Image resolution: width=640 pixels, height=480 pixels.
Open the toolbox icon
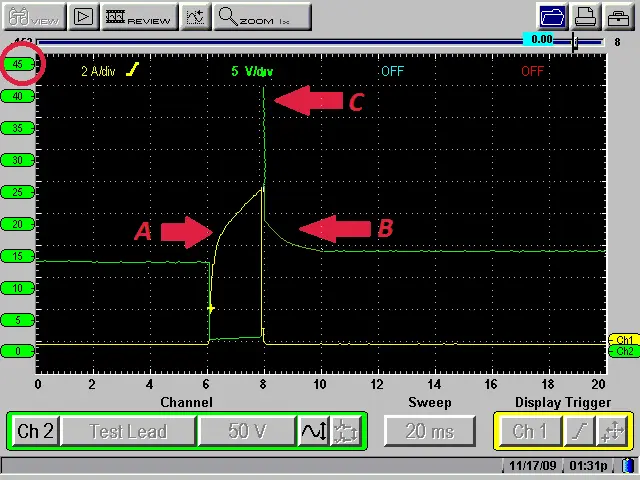click(x=619, y=17)
